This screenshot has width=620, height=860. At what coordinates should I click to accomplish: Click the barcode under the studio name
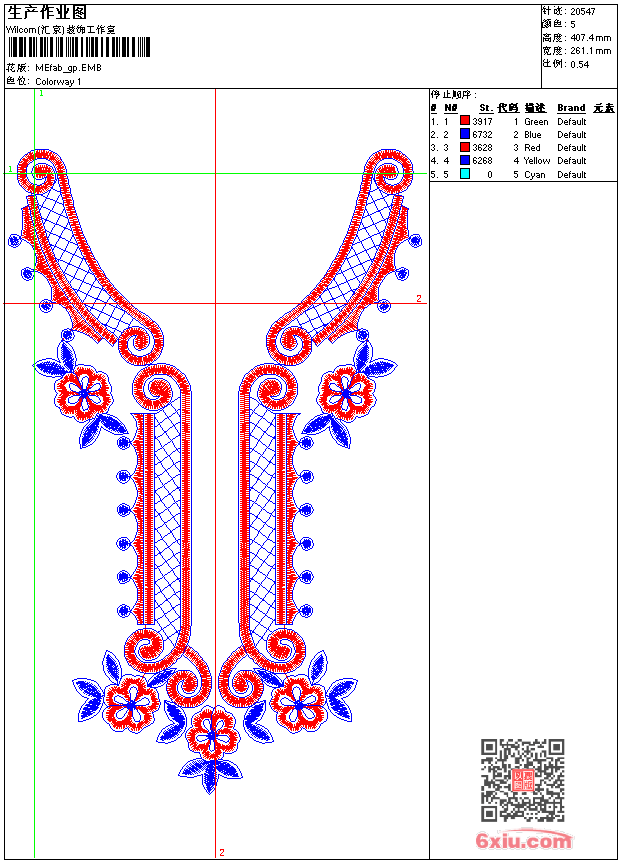click(x=78, y=47)
